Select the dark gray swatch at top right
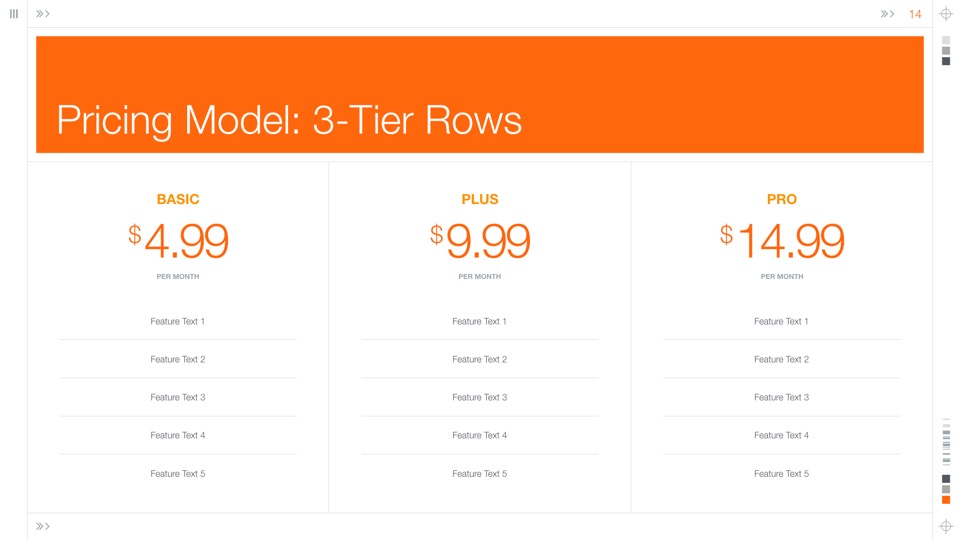The height and width of the screenshot is (540, 960). pyautogui.click(x=946, y=61)
